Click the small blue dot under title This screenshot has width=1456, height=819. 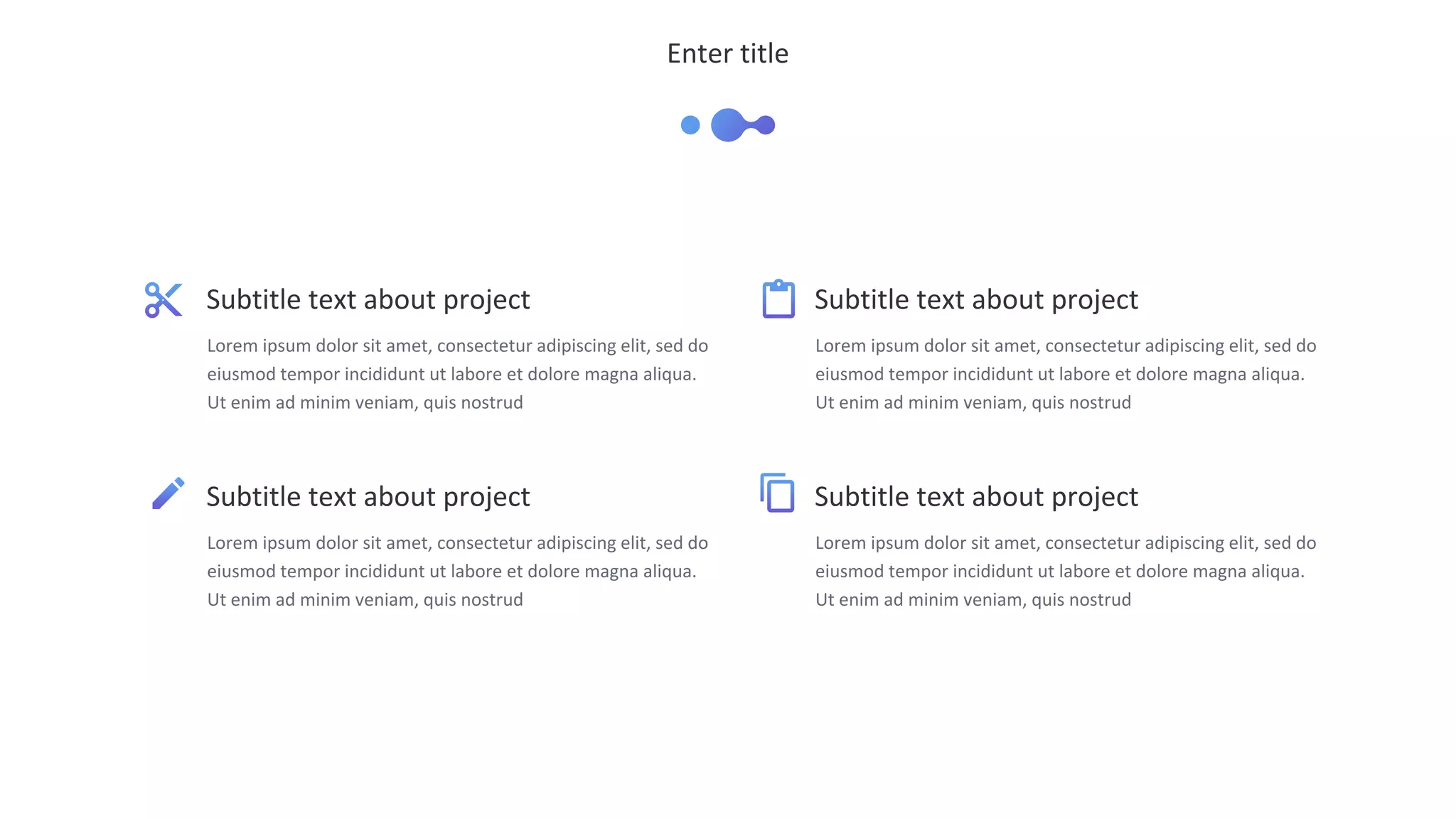click(690, 125)
